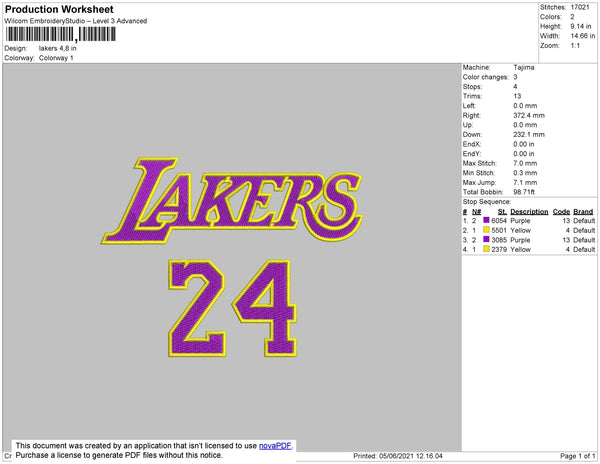This screenshot has height=464, width=600.
Task: Select 'Yellow' description in stop row 4
Action: click(520, 249)
